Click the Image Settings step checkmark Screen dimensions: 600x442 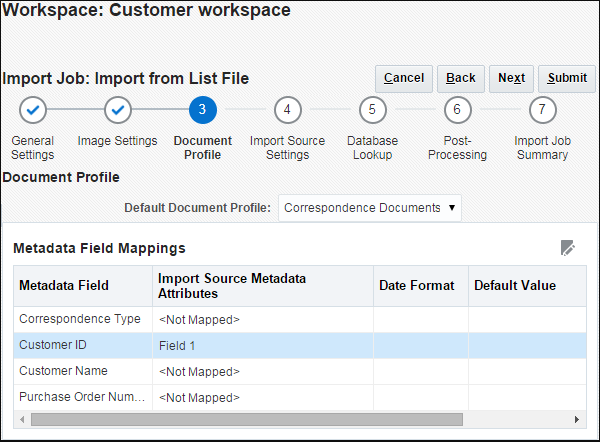coord(118,109)
